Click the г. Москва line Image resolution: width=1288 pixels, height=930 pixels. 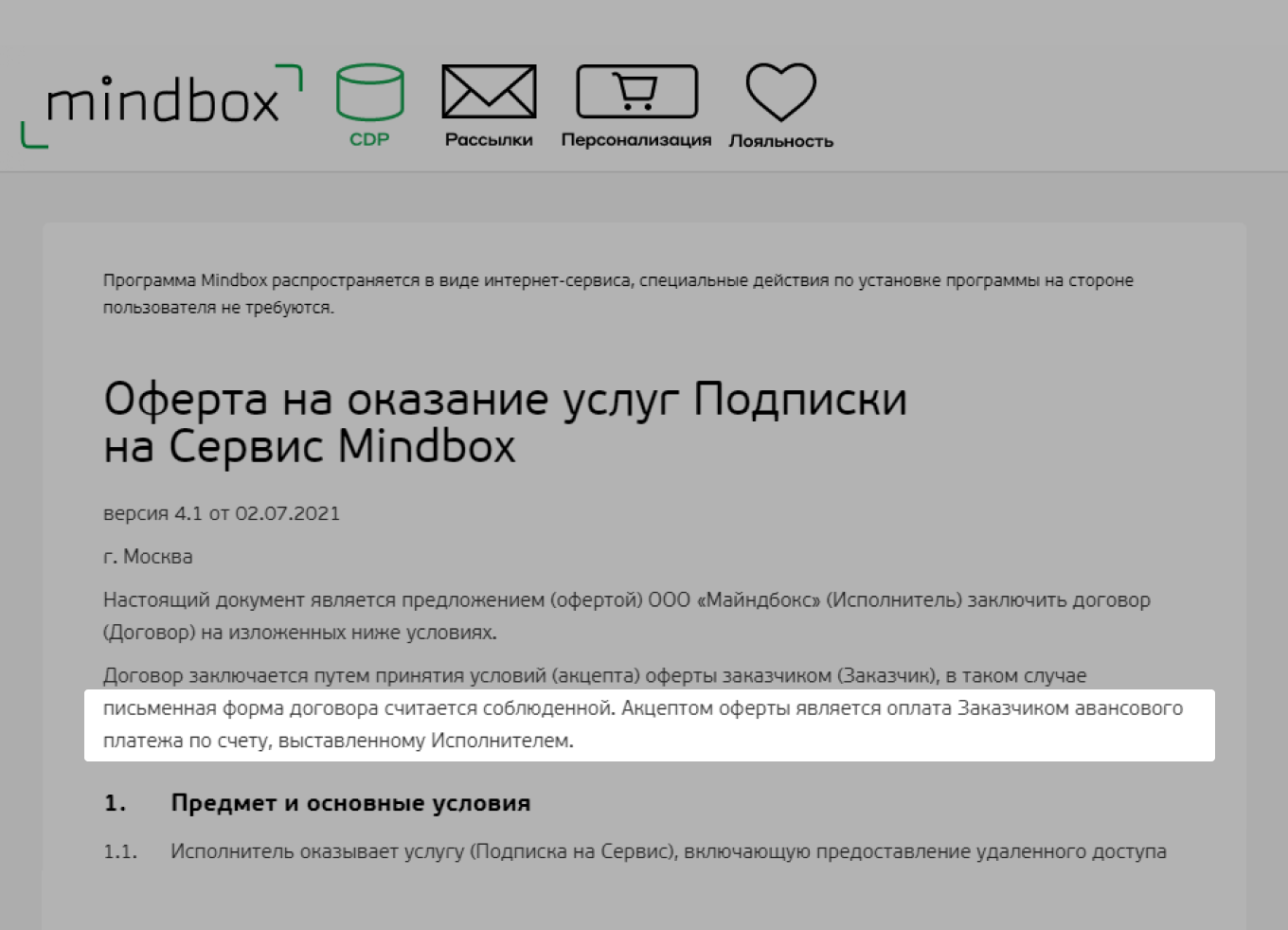tap(148, 557)
